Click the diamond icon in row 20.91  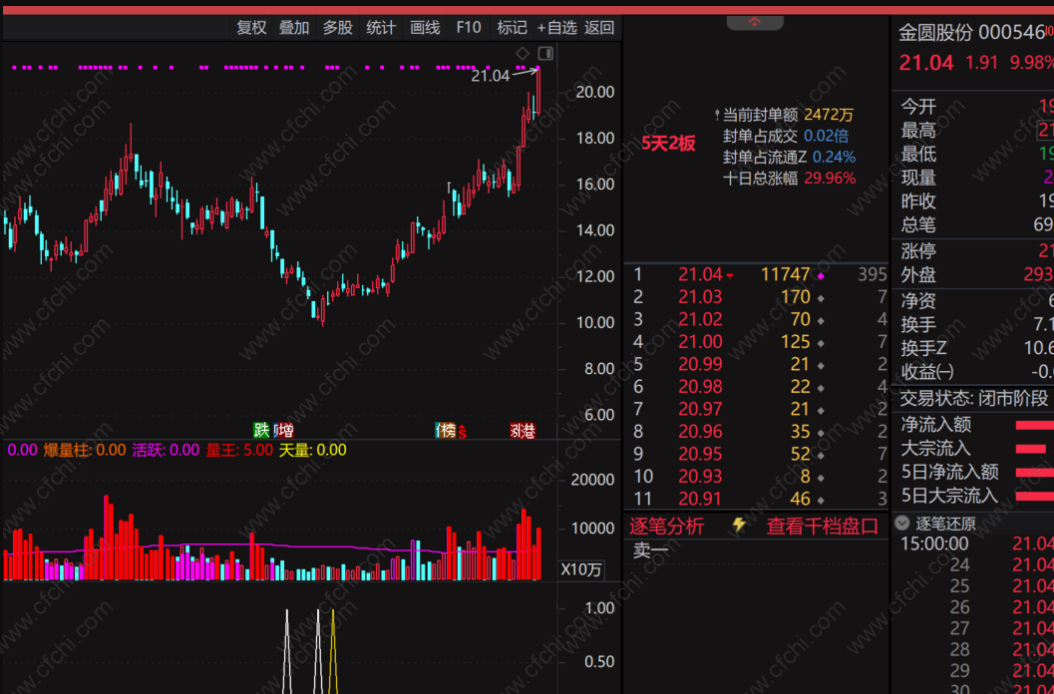pos(820,500)
